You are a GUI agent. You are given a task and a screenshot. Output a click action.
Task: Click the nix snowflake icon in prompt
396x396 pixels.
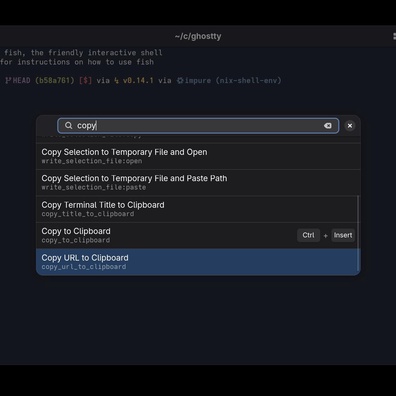click(180, 80)
